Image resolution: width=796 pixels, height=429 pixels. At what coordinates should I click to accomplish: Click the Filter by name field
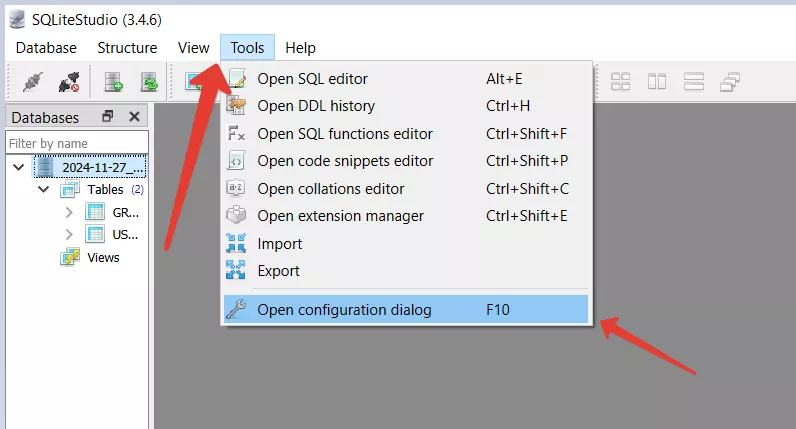[77, 143]
